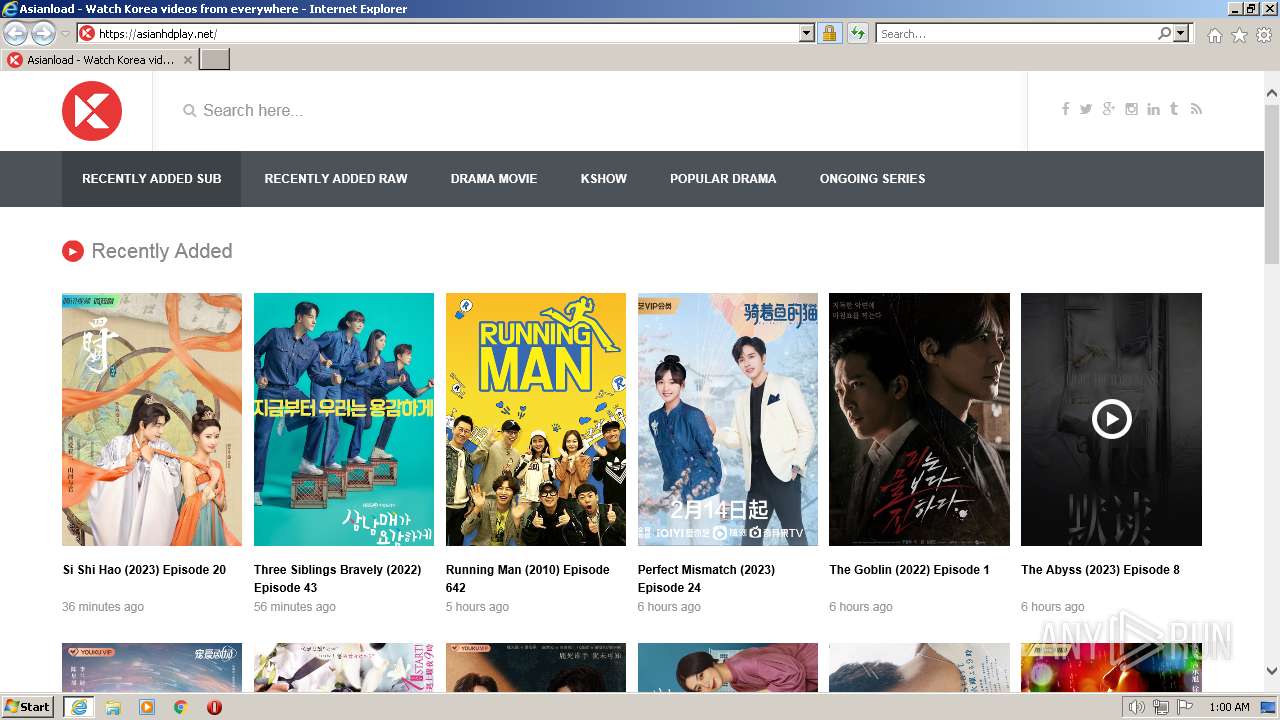Open 'Three Siblings Bravely (2022) Episode 43' link
Viewport: 1280px width, 720px height.
click(x=338, y=579)
